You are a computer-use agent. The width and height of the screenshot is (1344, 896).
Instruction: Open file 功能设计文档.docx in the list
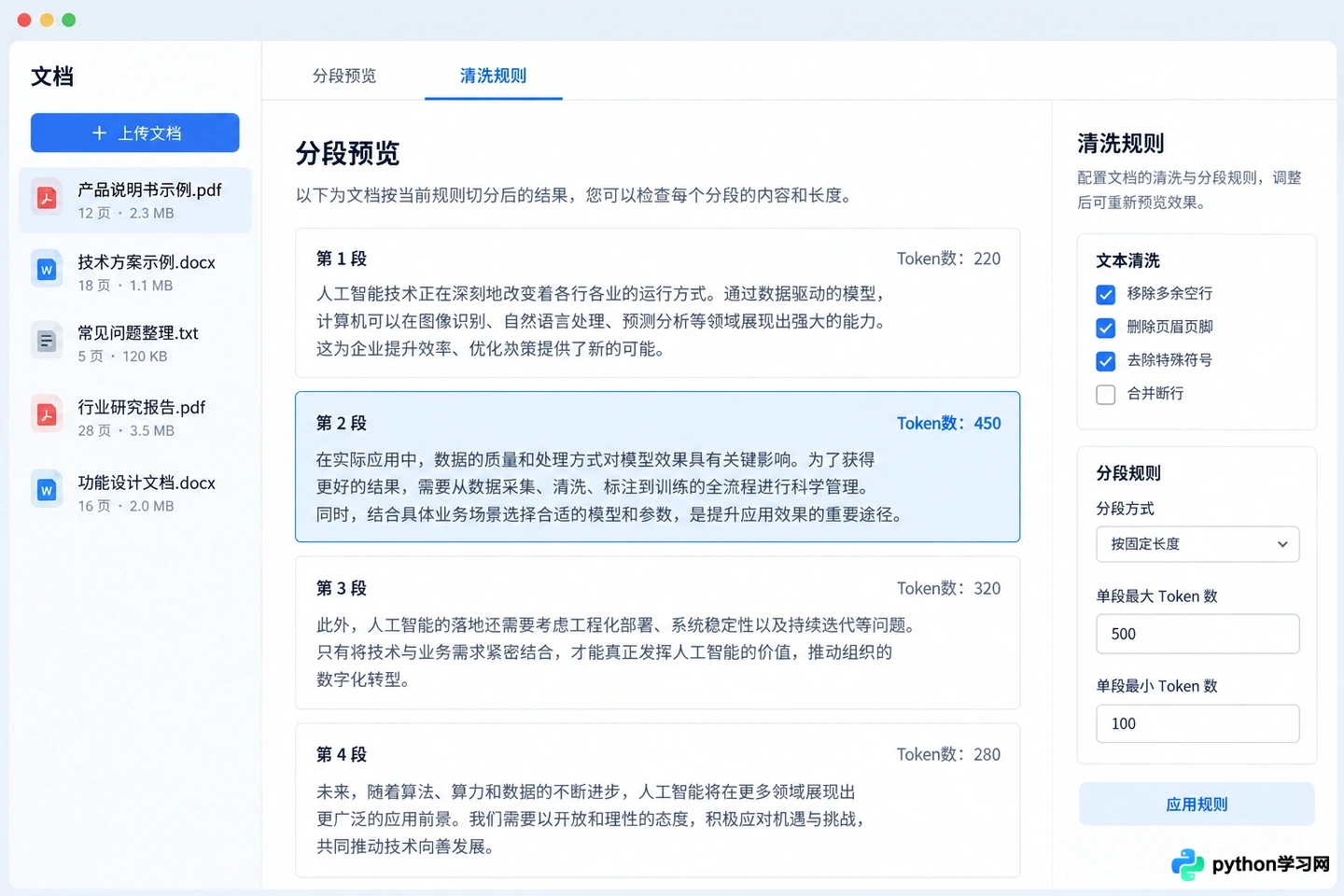point(135,493)
